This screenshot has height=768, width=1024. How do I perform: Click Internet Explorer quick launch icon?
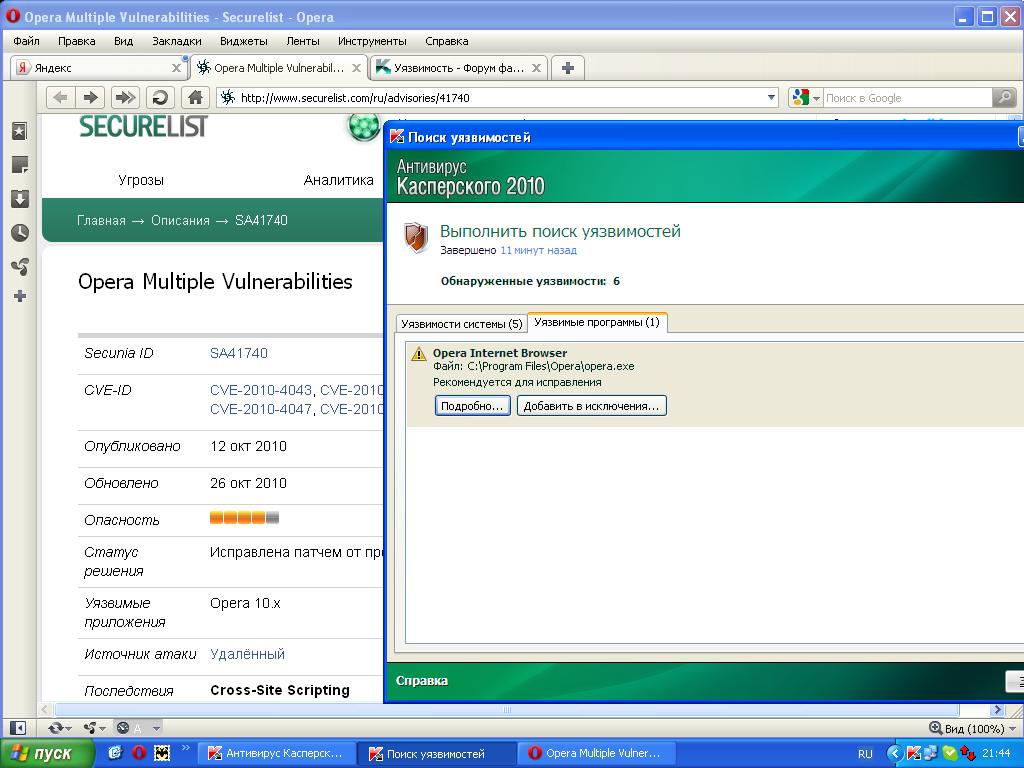click(115, 753)
